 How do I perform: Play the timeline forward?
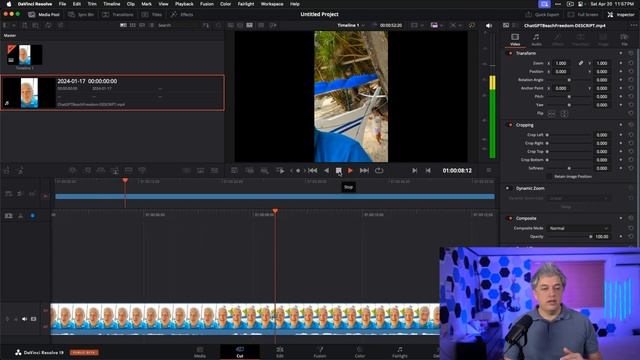(x=350, y=171)
